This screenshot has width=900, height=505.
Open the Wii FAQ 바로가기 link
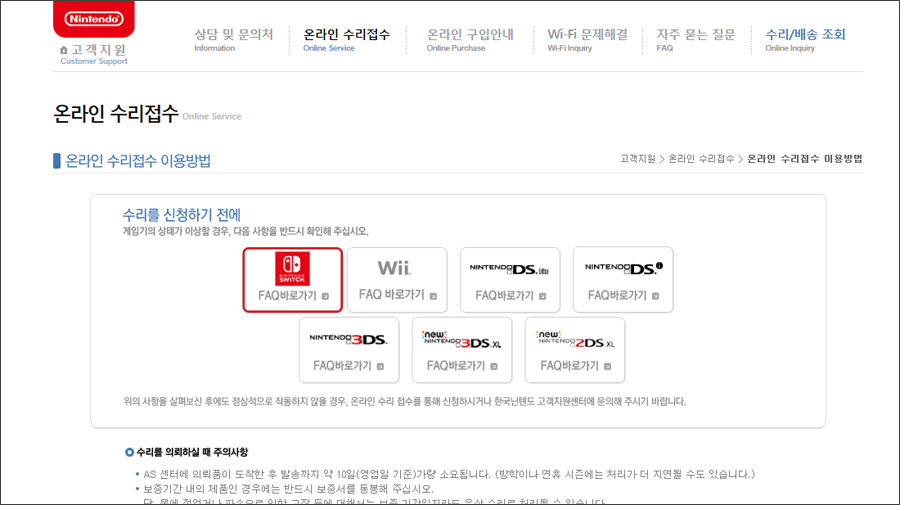coord(397,295)
